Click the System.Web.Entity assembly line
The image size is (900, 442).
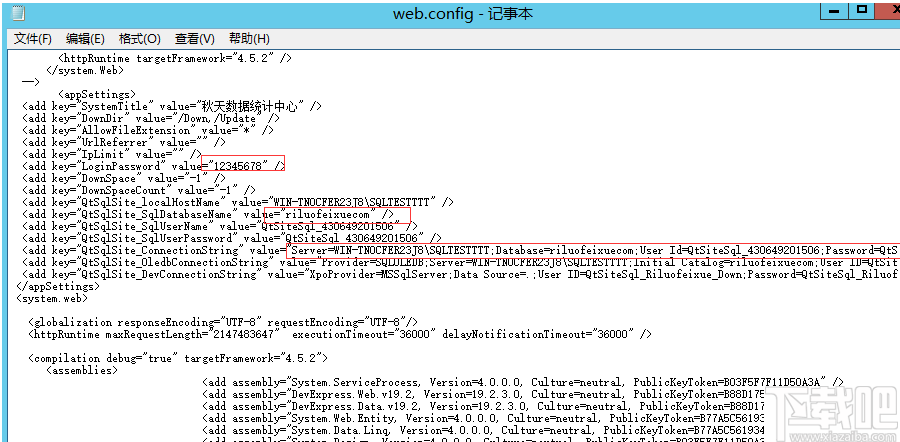(484, 418)
